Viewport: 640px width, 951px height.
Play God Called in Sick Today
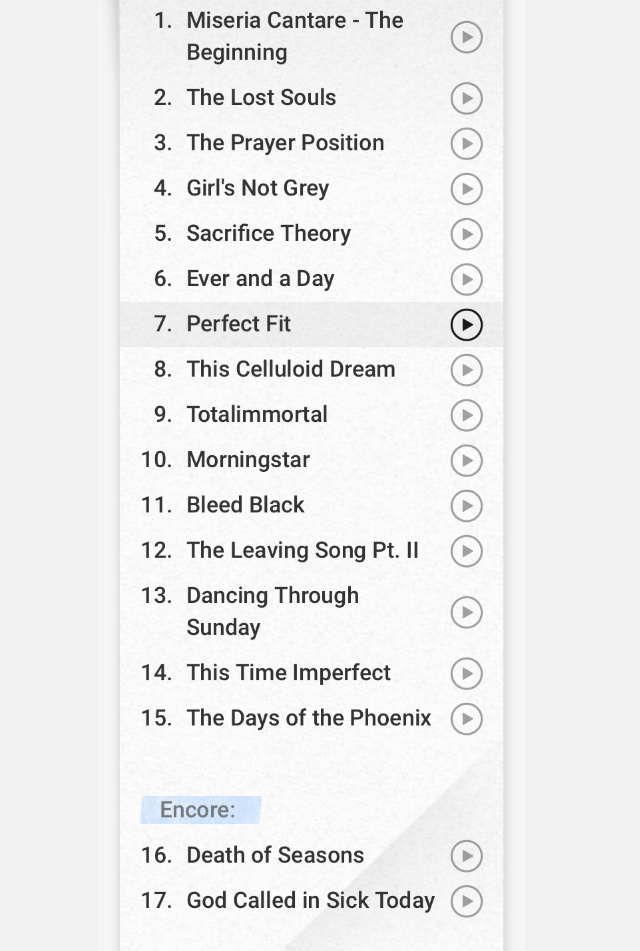pos(467,901)
